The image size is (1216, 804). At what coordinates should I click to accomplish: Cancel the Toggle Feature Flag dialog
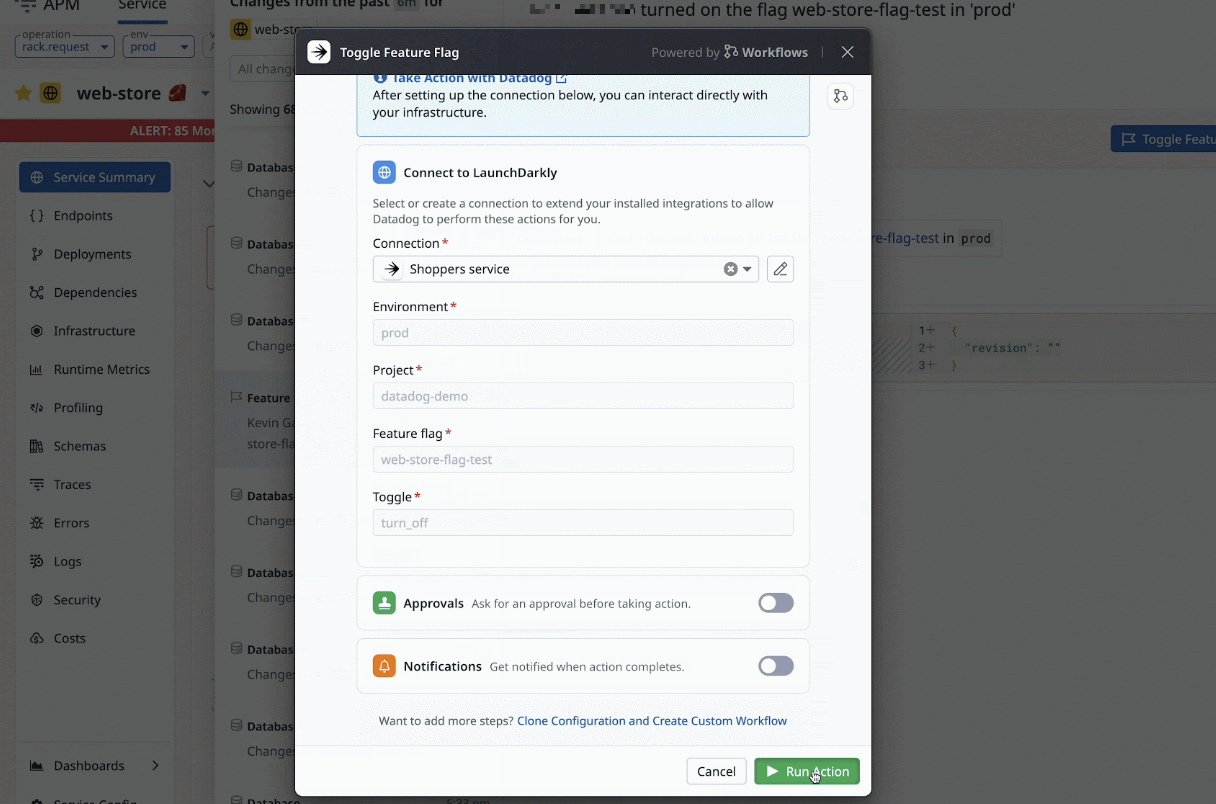716,771
